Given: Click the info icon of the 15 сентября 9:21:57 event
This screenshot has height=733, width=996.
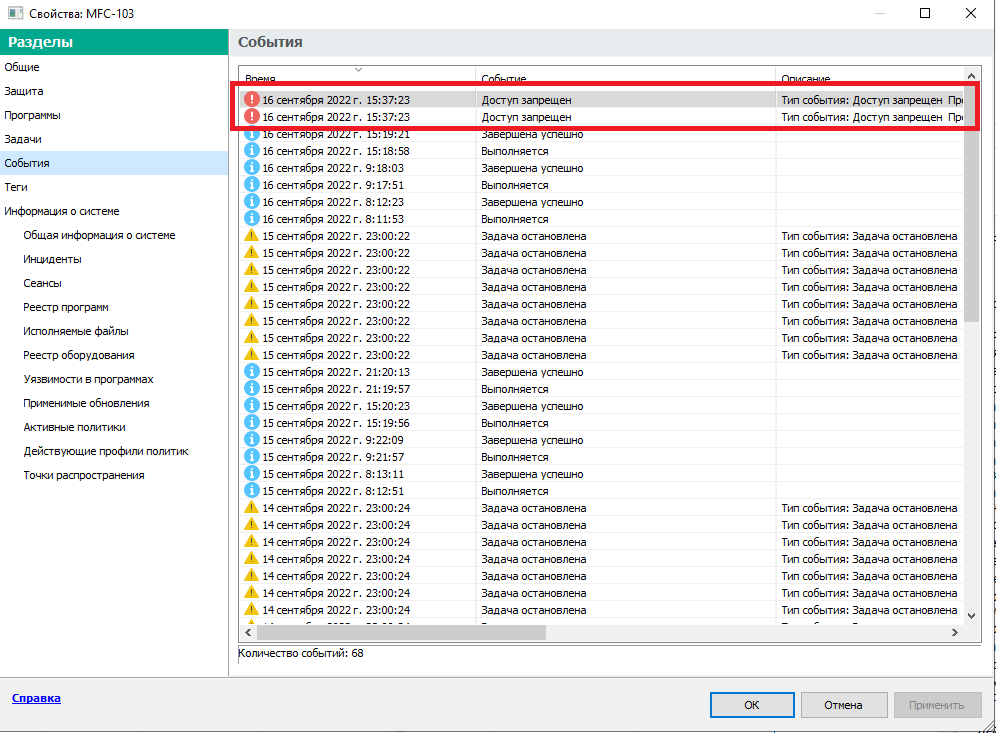Looking at the screenshot, I should pyautogui.click(x=252, y=457).
